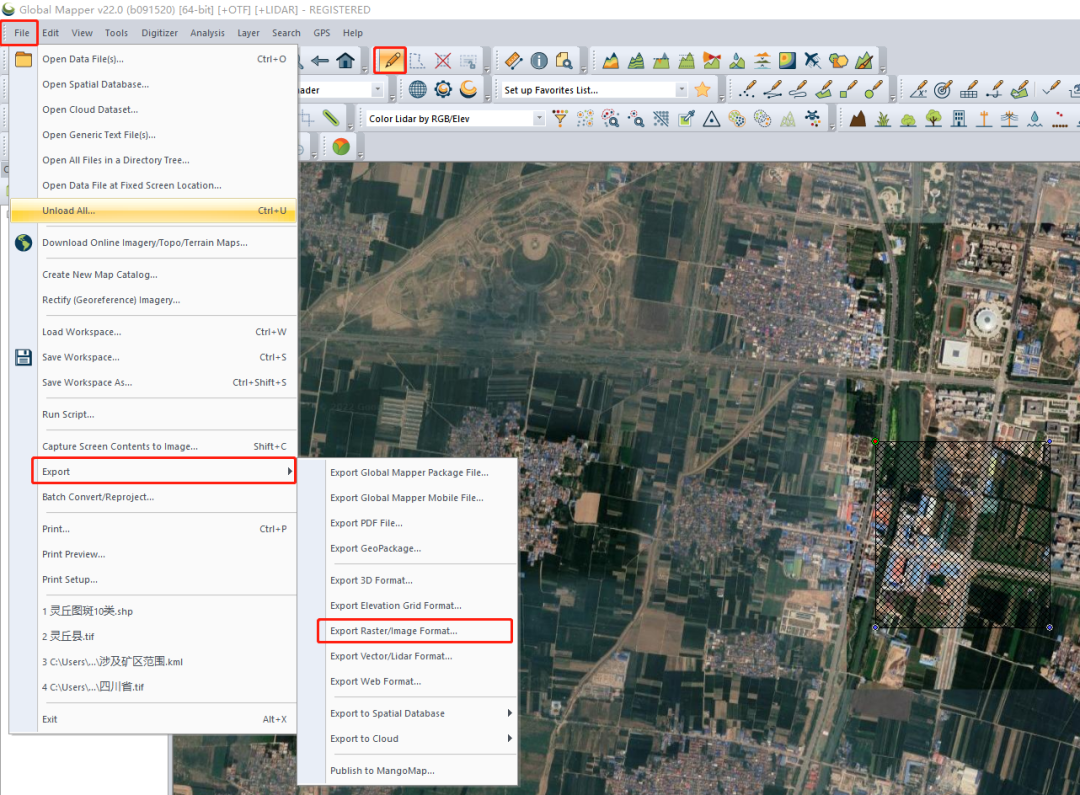
Task: Click the pie chart toolbar icon
Action: 341,147
